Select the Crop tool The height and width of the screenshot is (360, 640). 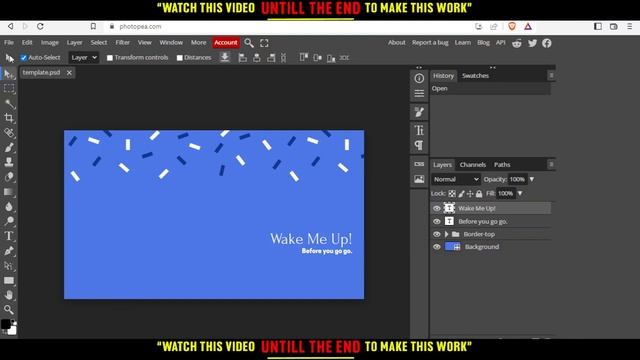click(9, 118)
